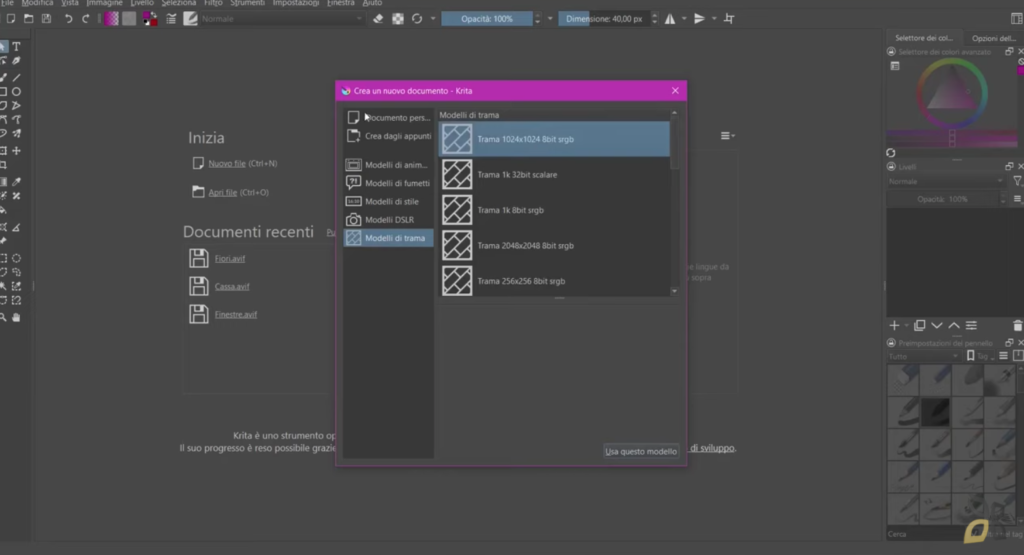The height and width of the screenshot is (555, 1024).
Task: Click the Save toolbar icon
Action: [x=46, y=18]
